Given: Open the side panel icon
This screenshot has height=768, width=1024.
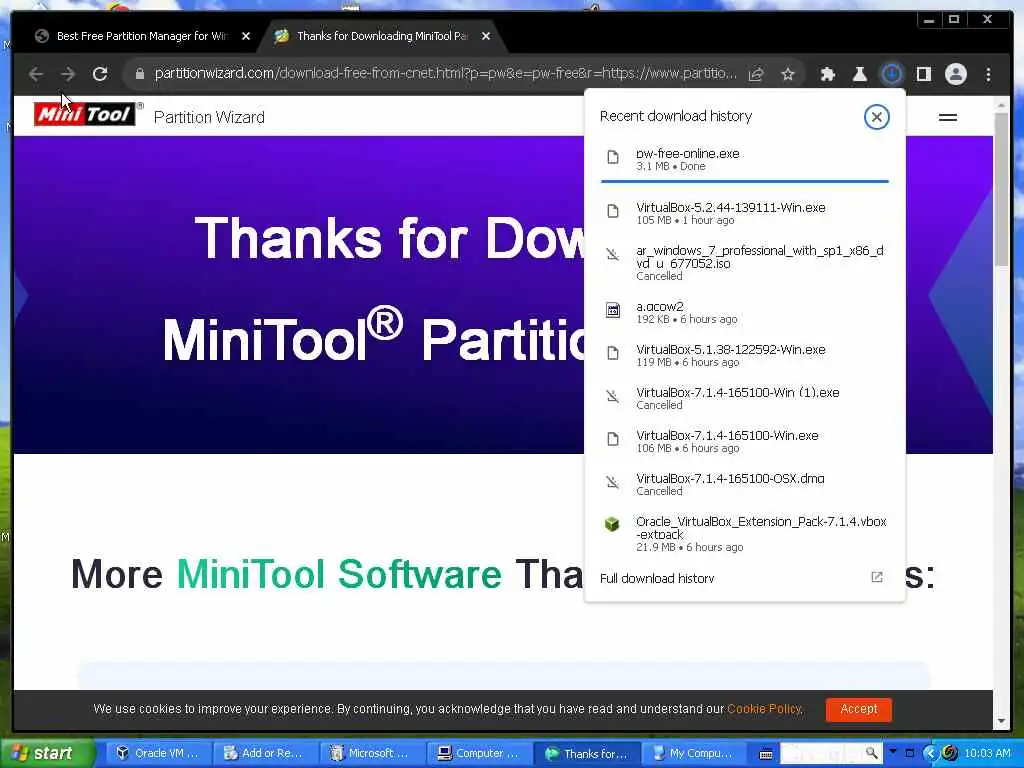Looking at the screenshot, I should (923, 74).
